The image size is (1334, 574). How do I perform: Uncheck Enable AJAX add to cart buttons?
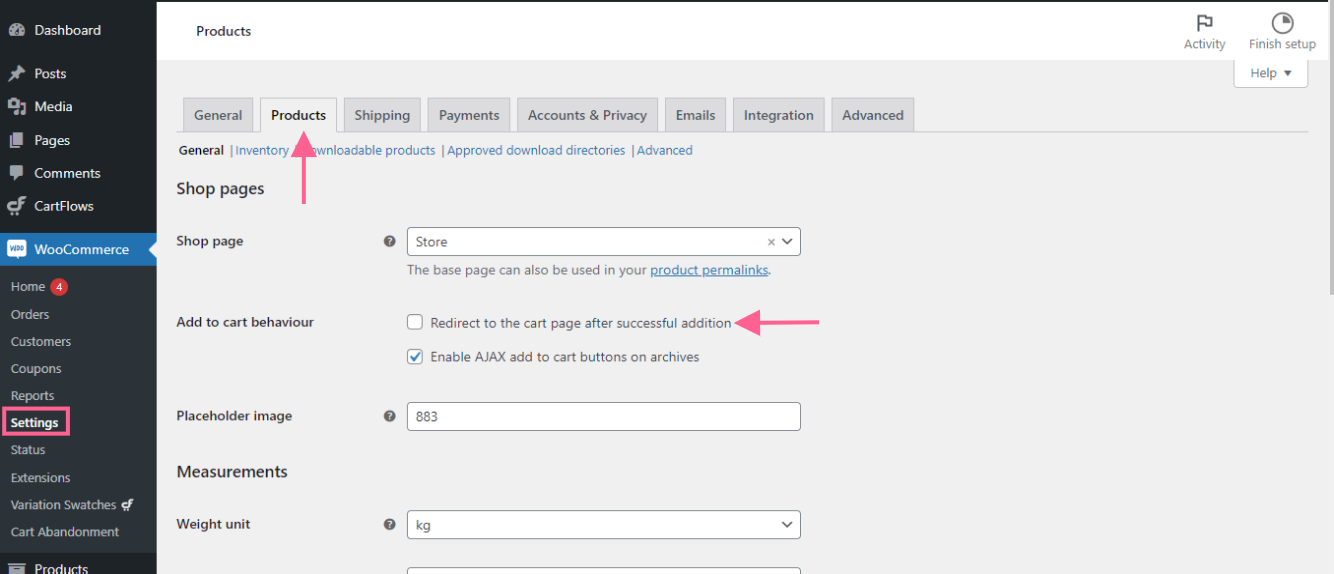(415, 357)
